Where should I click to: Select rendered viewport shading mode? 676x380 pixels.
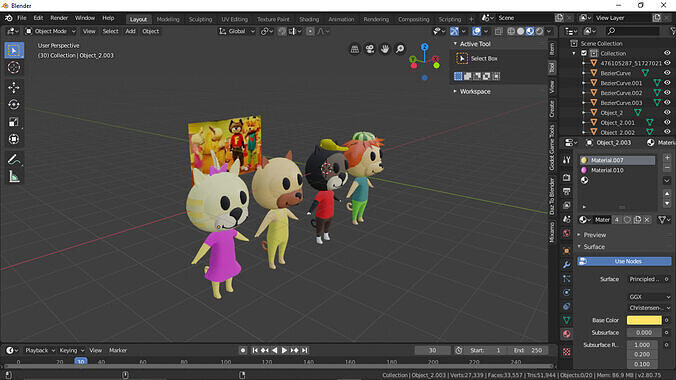click(x=539, y=31)
